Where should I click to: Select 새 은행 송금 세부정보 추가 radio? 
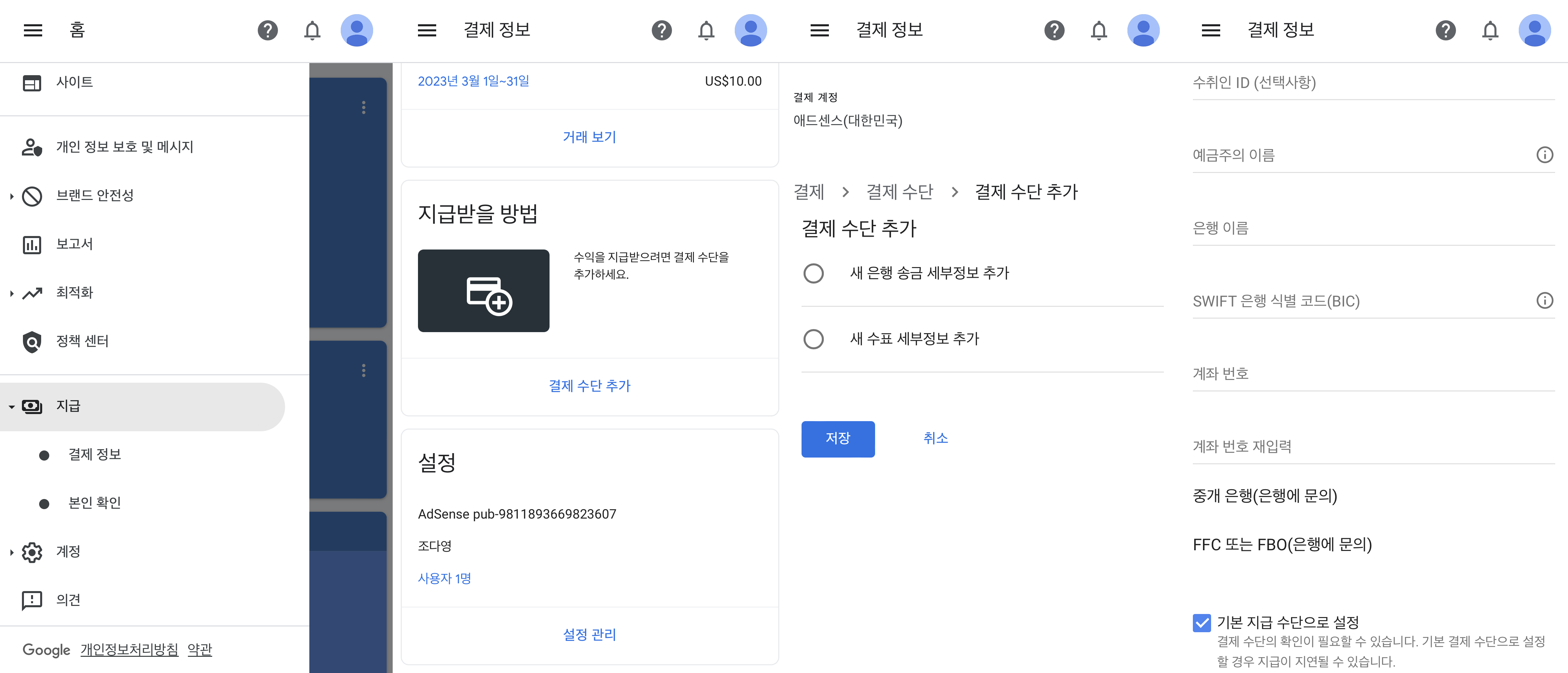[813, 273]
